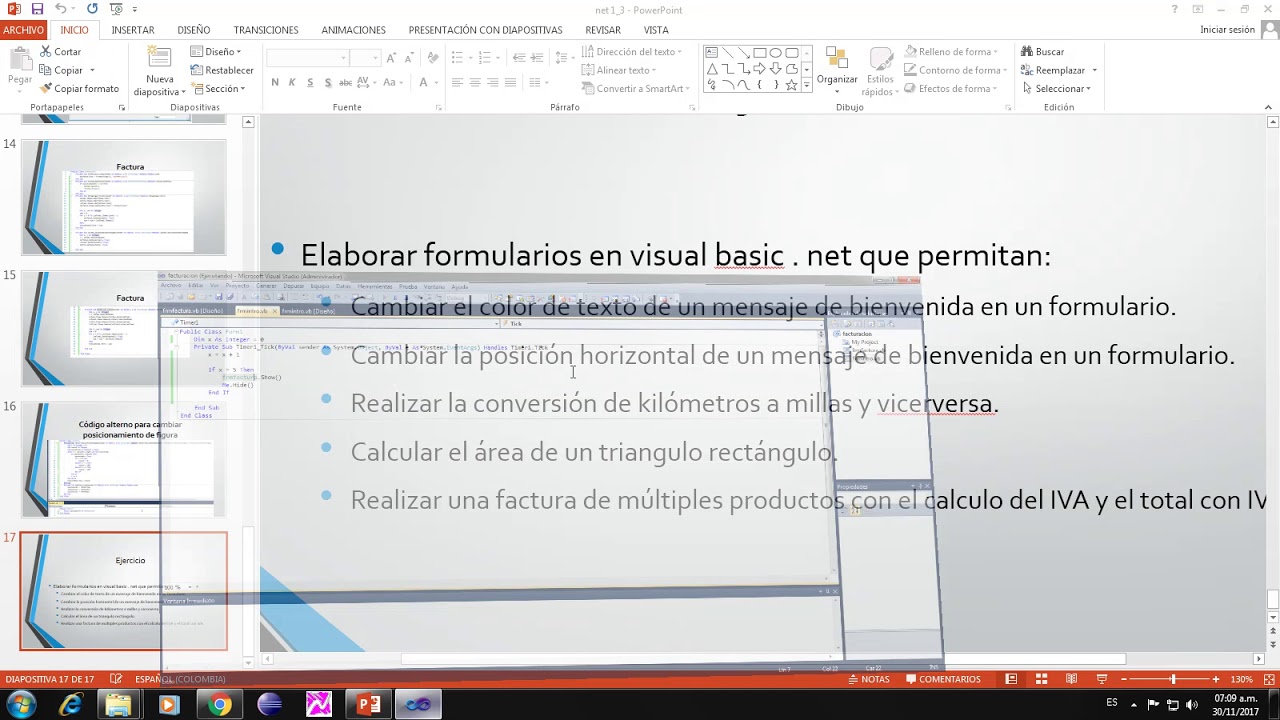Toggle the NOTAS pane
Image resolution: width=1280 pixels, height=720 pixels.
point(867,679)
